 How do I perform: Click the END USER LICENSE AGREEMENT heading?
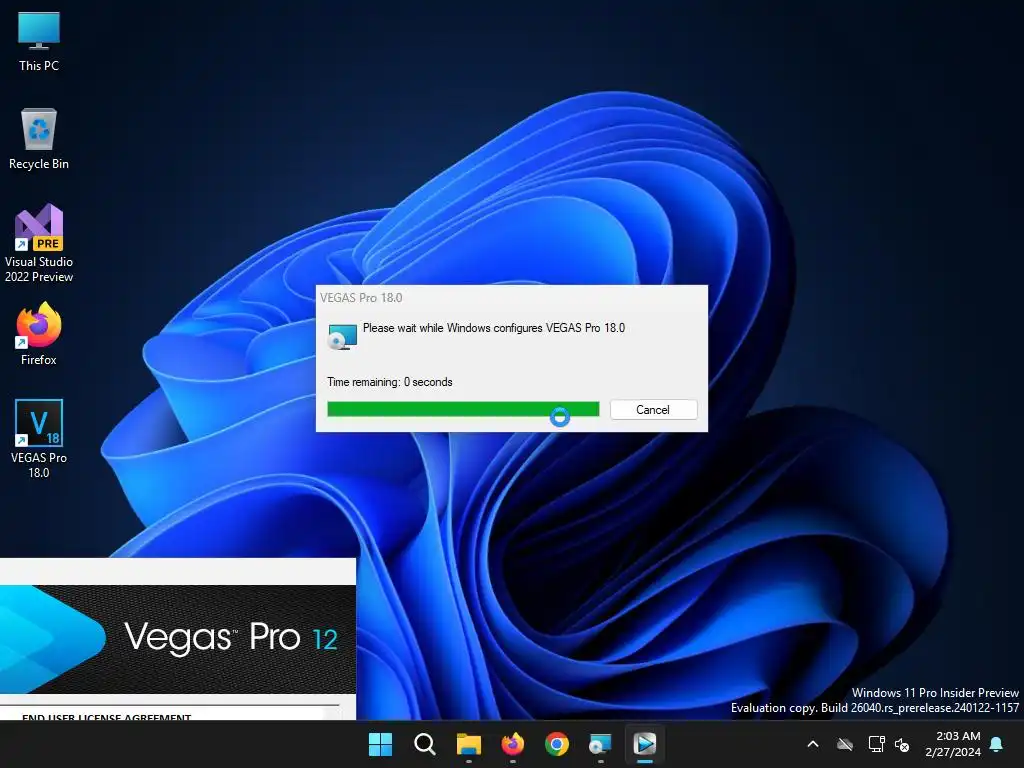point(106,716)
